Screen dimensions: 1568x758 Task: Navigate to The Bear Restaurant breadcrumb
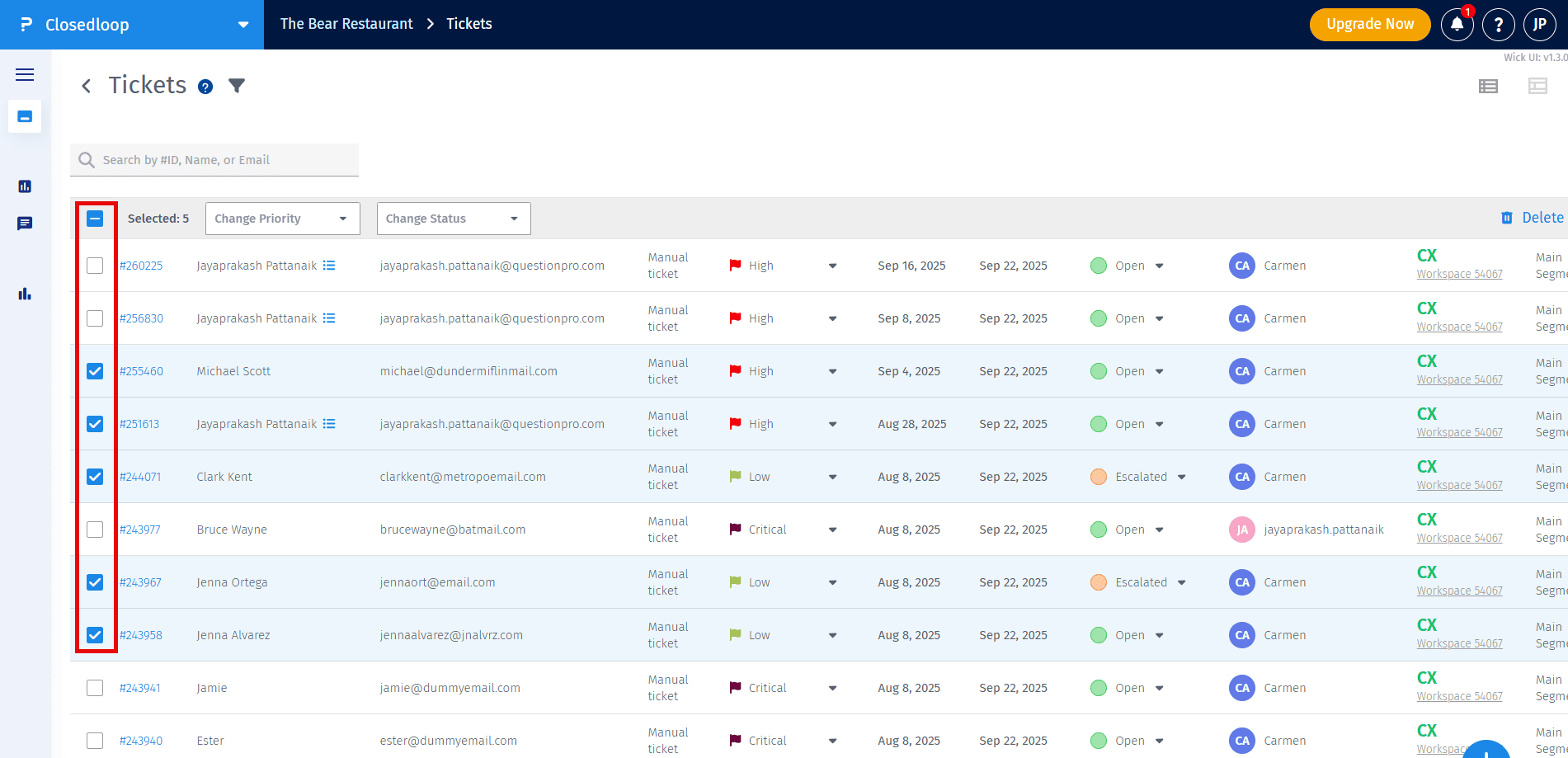(346, 24)
